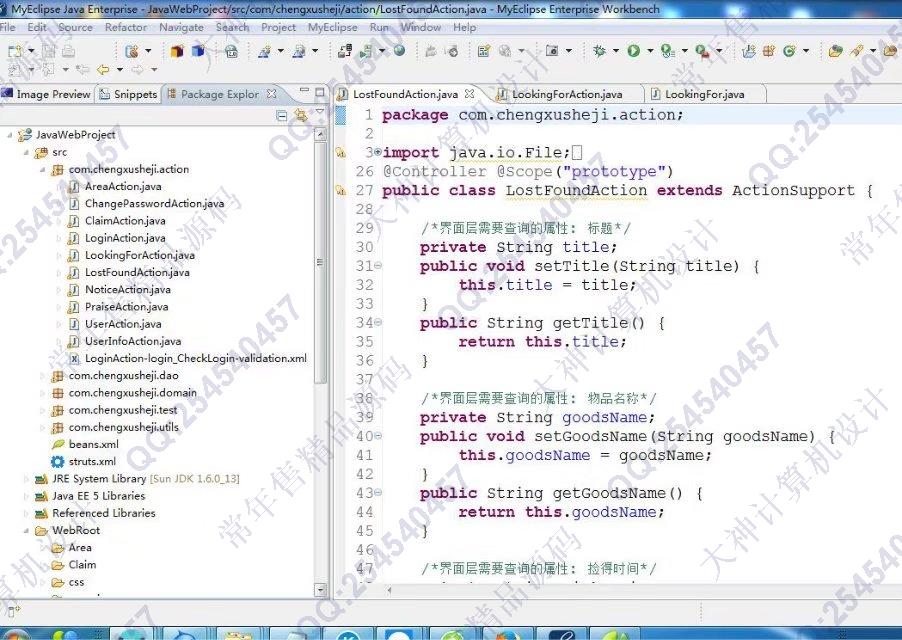Collapse the com.chengxusheji.action package node

pos(42,170)
